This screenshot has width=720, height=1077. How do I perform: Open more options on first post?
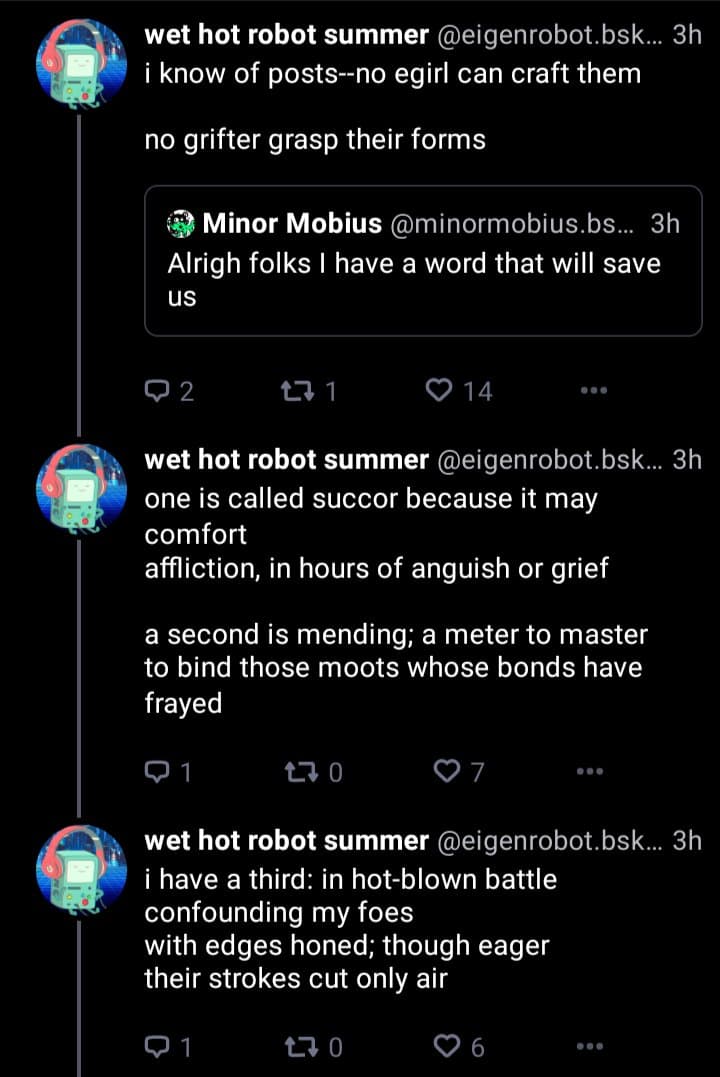point(592,391)
